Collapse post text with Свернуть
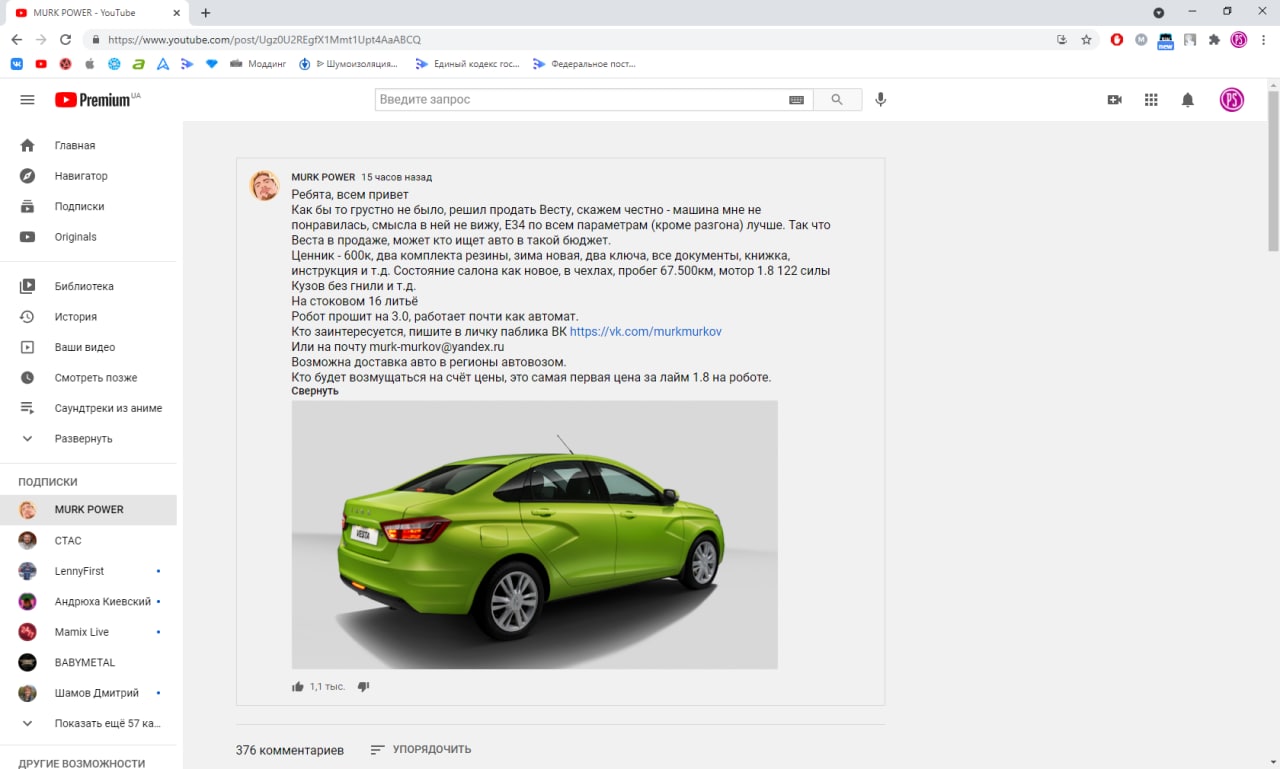The width and height of the screenshot is (1280, 769). (x=315, y=391)
